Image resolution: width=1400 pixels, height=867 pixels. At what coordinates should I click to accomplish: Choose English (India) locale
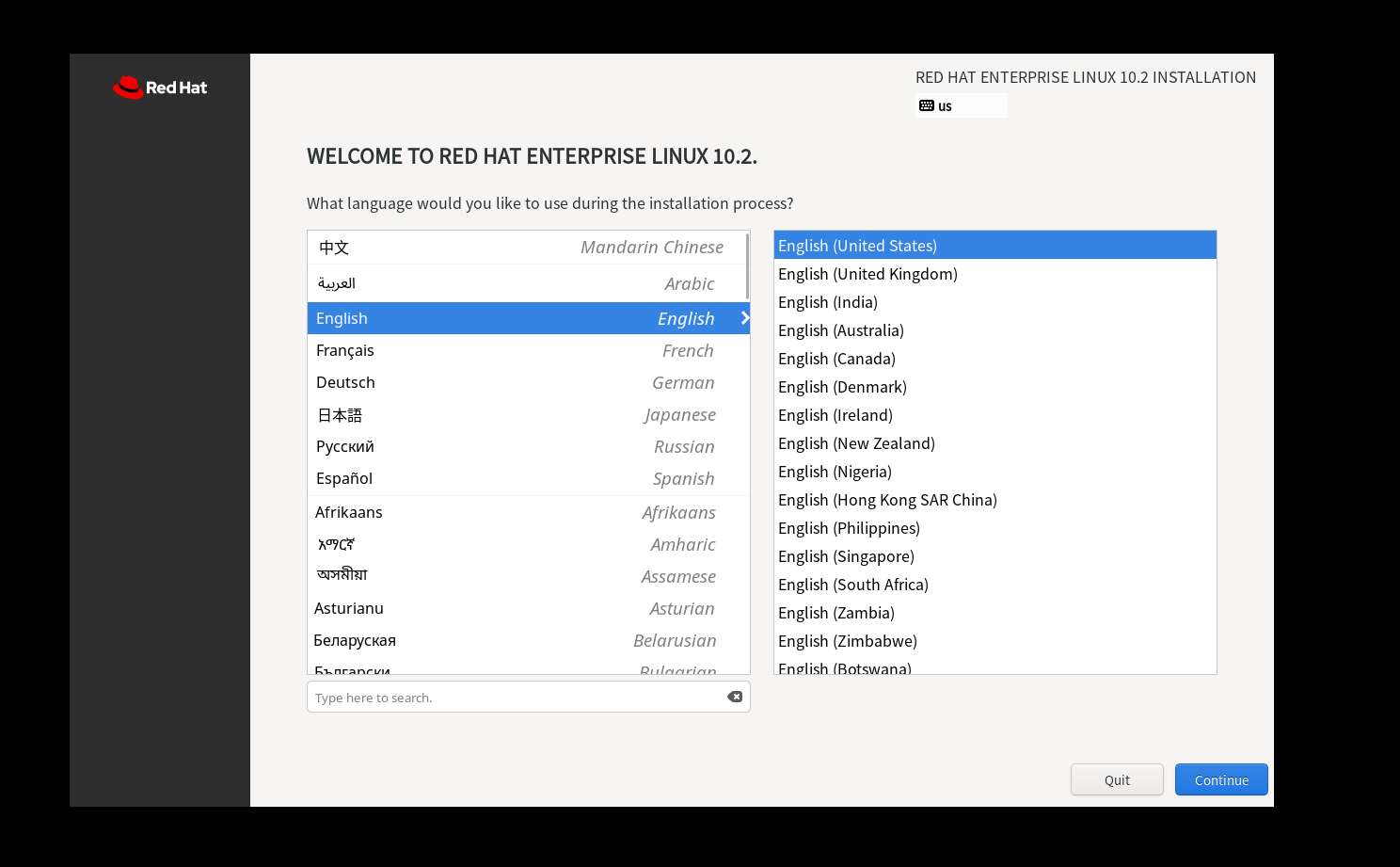[x=995, y=302]
